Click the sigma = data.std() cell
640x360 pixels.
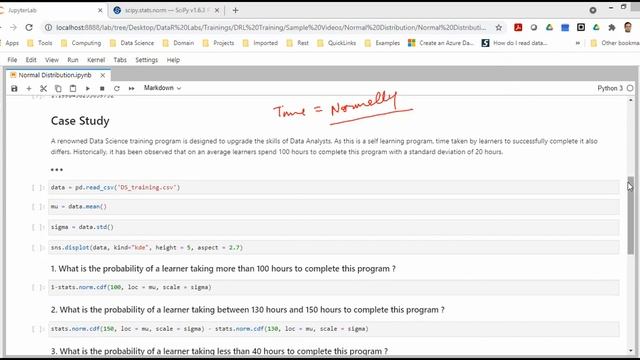click(x=333, y=227)
